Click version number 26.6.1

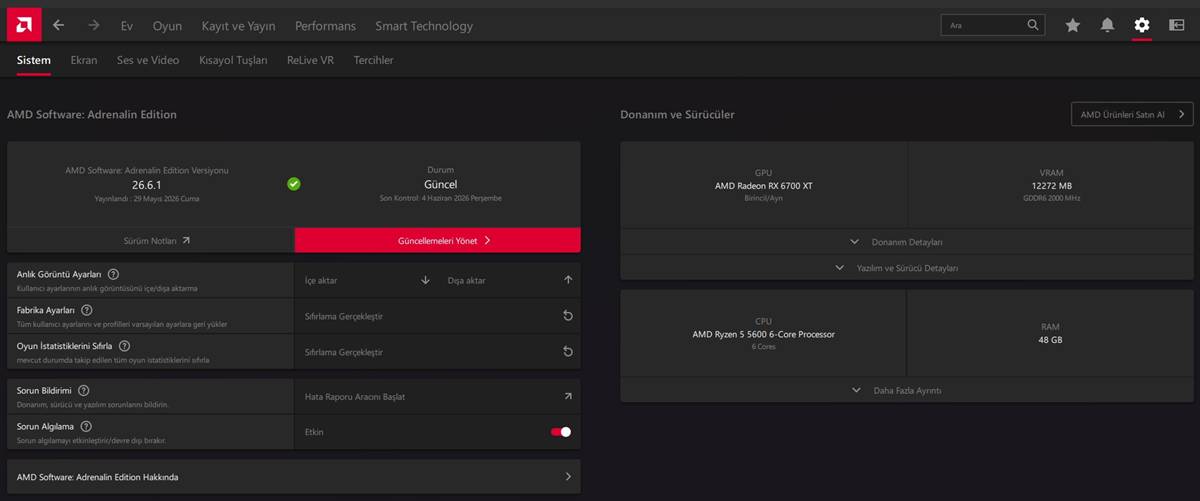[147, 185]
